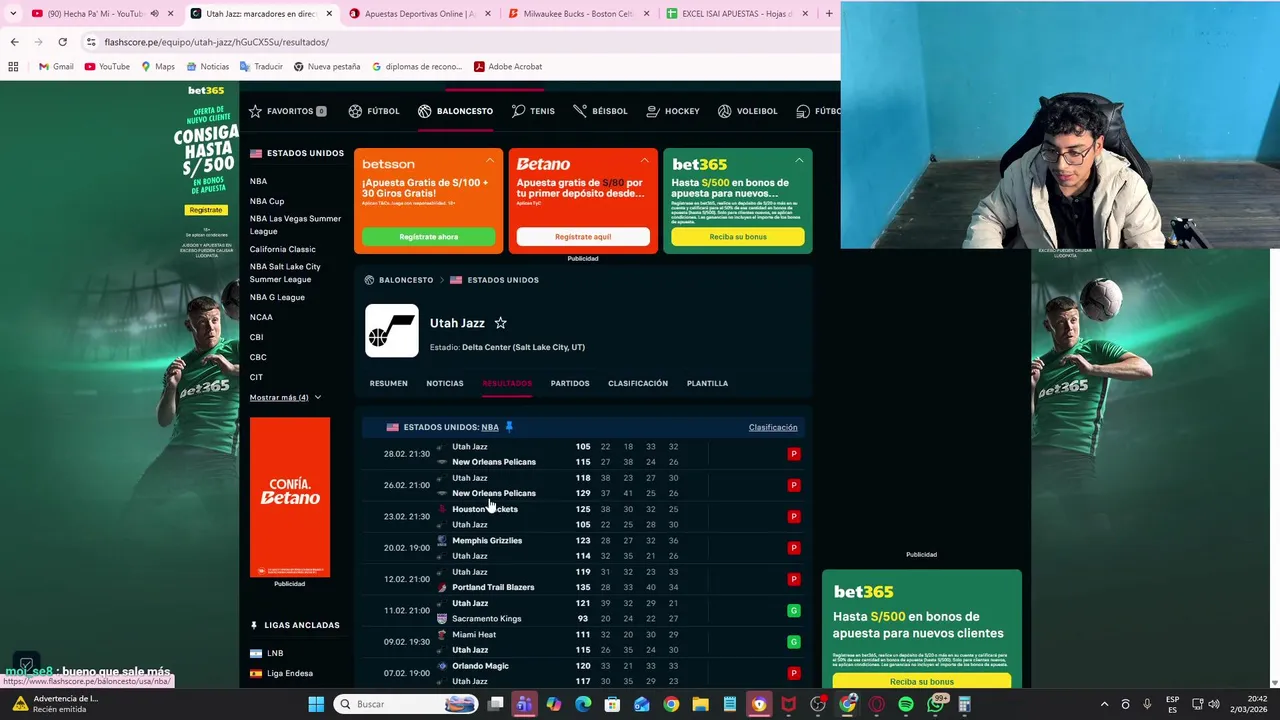
Task: Switch to the Partidos team tab
Action: coord(570,383)
